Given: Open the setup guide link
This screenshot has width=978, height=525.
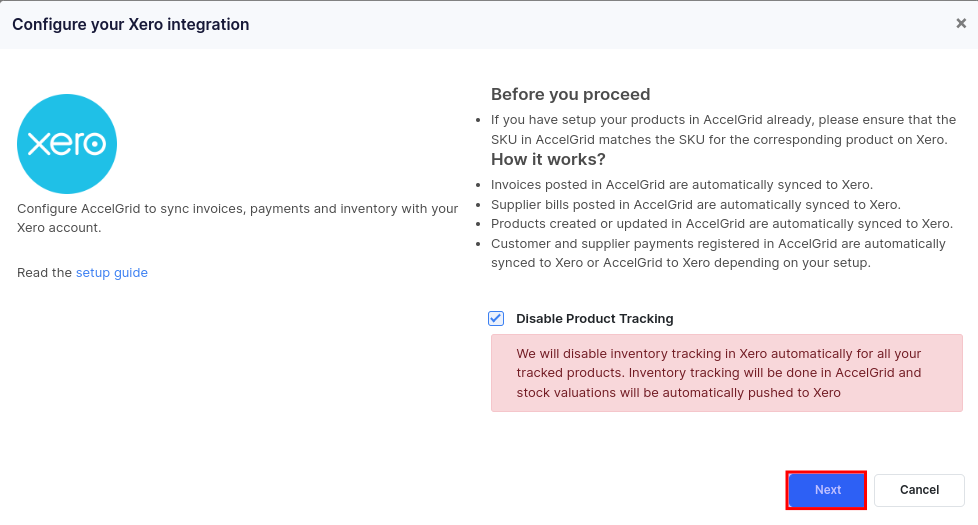Looking at the screenshot, I should (112, 273).
